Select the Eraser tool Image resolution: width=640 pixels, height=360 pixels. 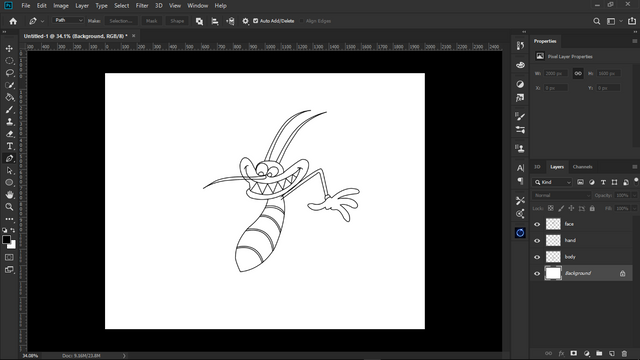click(x=9, y=134)
